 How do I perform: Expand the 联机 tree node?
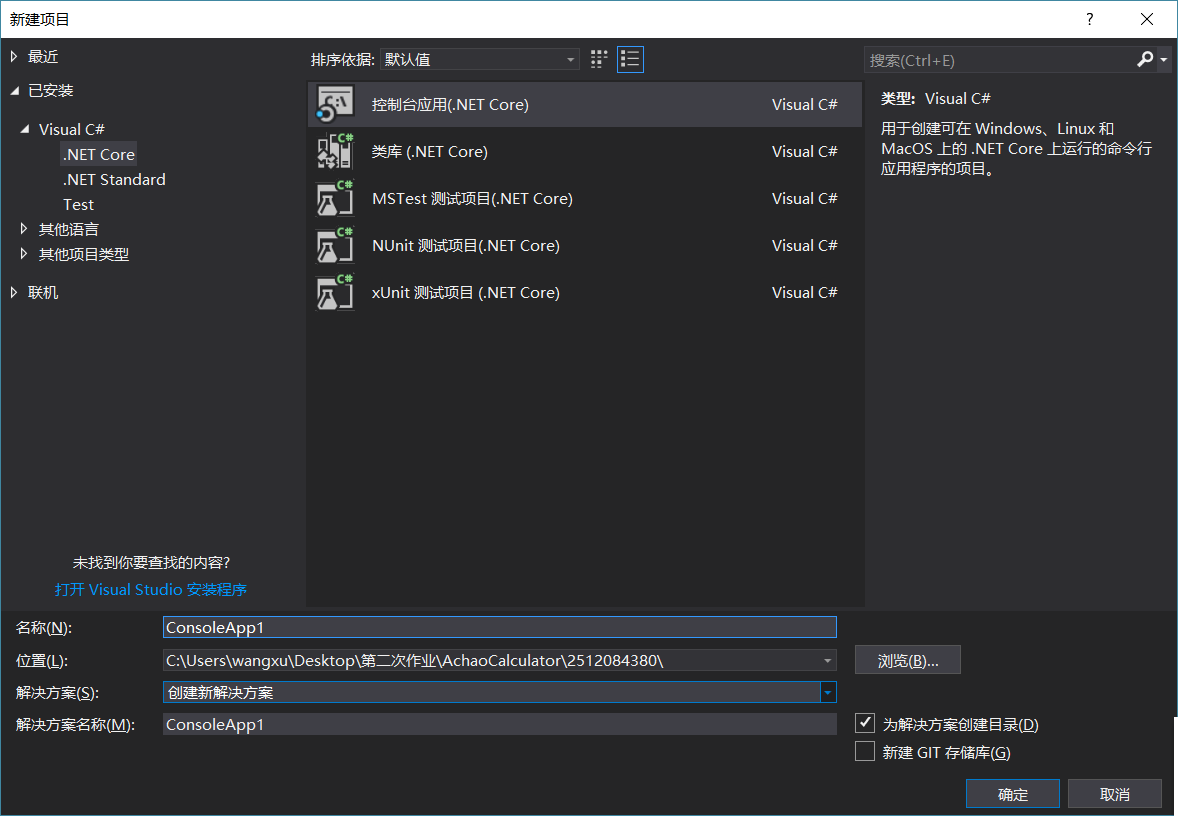14,292
